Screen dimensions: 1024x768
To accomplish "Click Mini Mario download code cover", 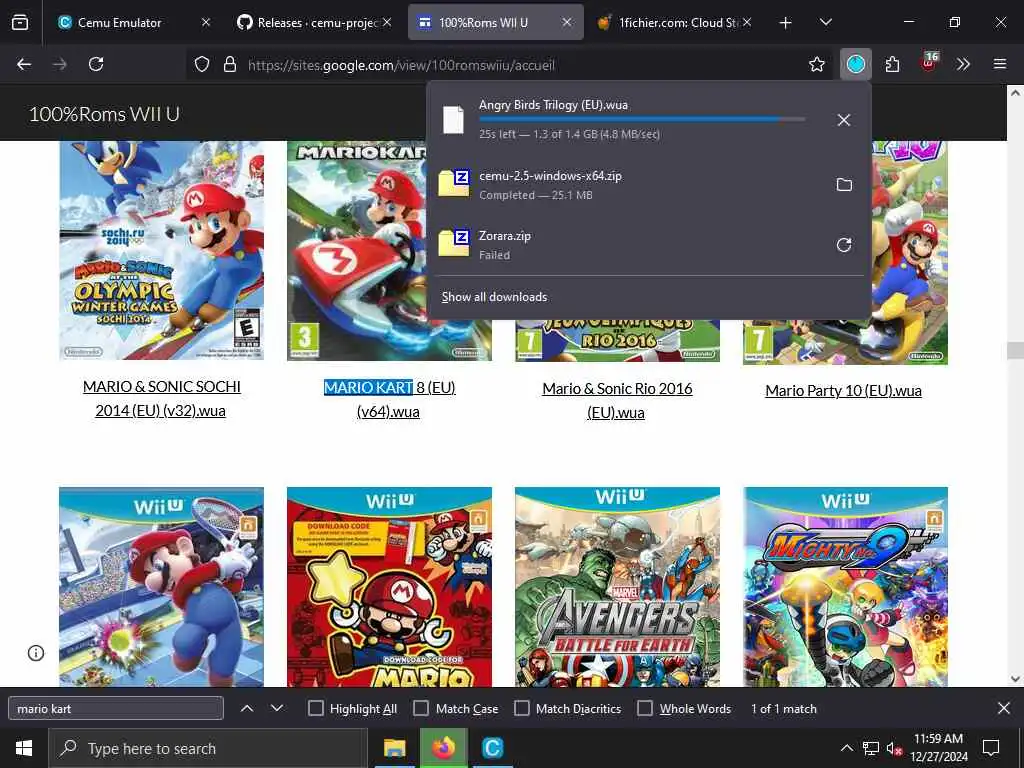I will (x=389, y=586).
